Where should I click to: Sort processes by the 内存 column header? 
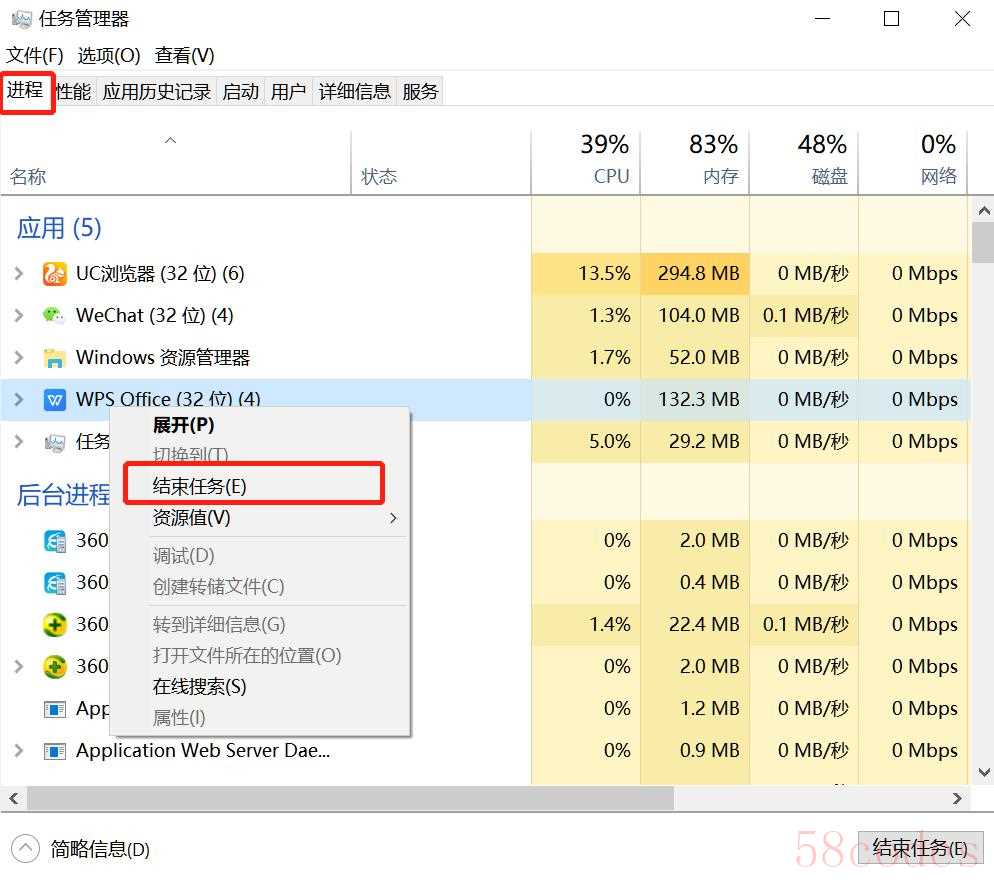point(695,160)
